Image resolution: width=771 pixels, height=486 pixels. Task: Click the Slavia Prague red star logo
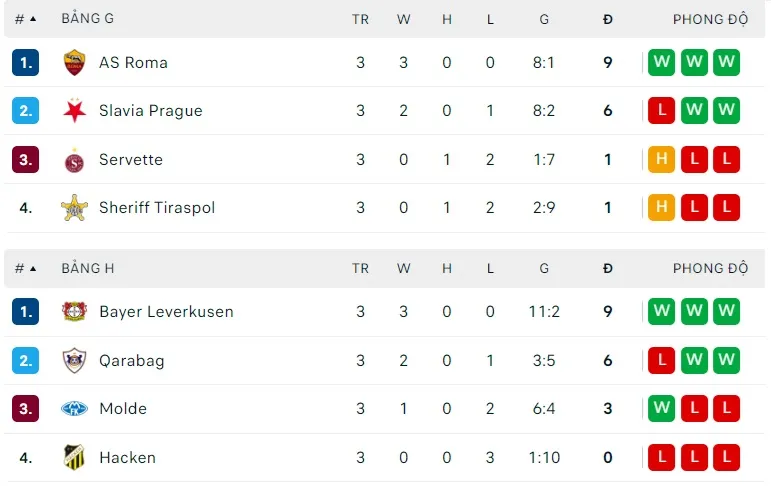(x=75, y=111)
